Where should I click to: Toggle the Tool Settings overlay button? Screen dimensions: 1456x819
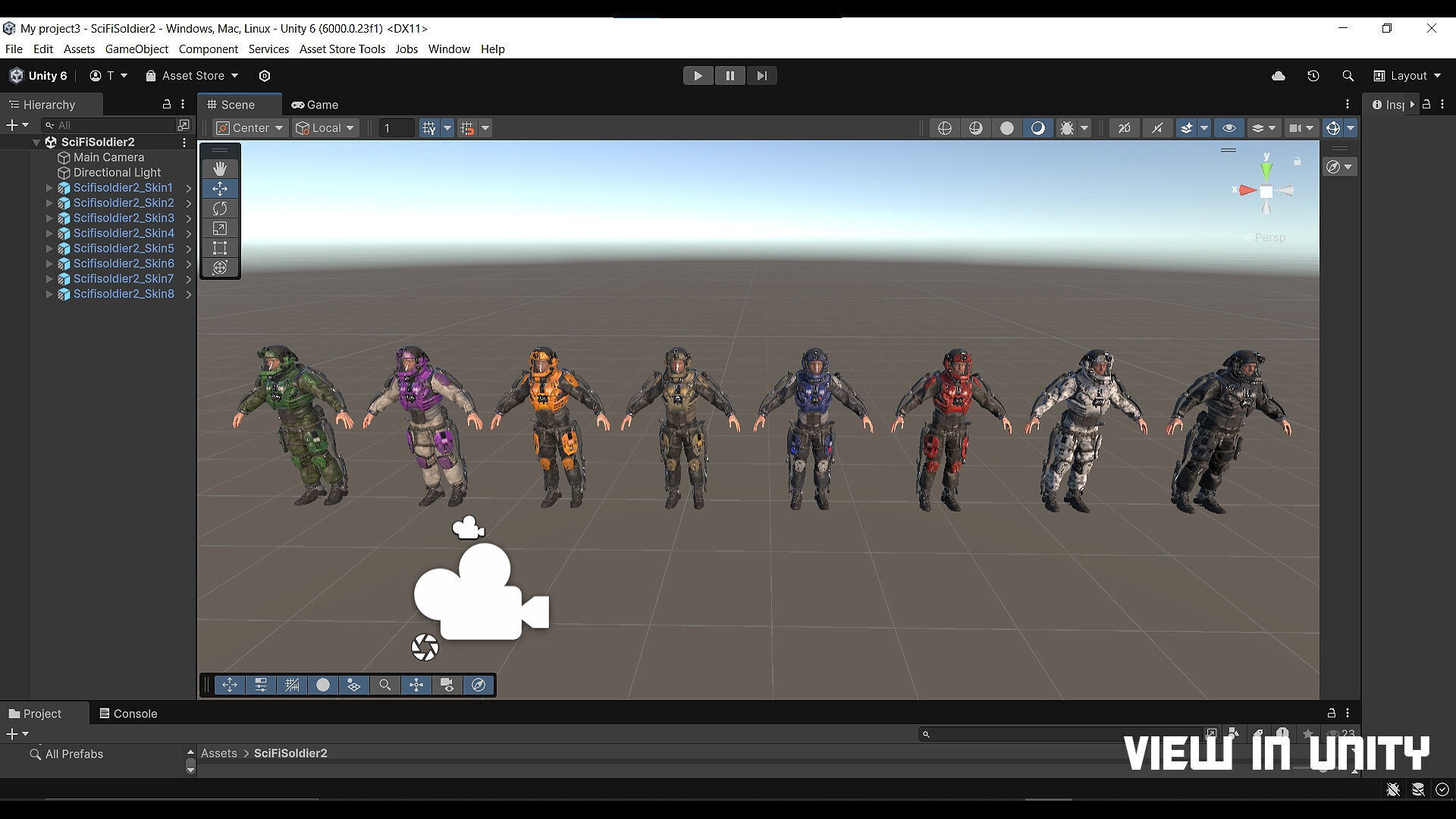261,686
